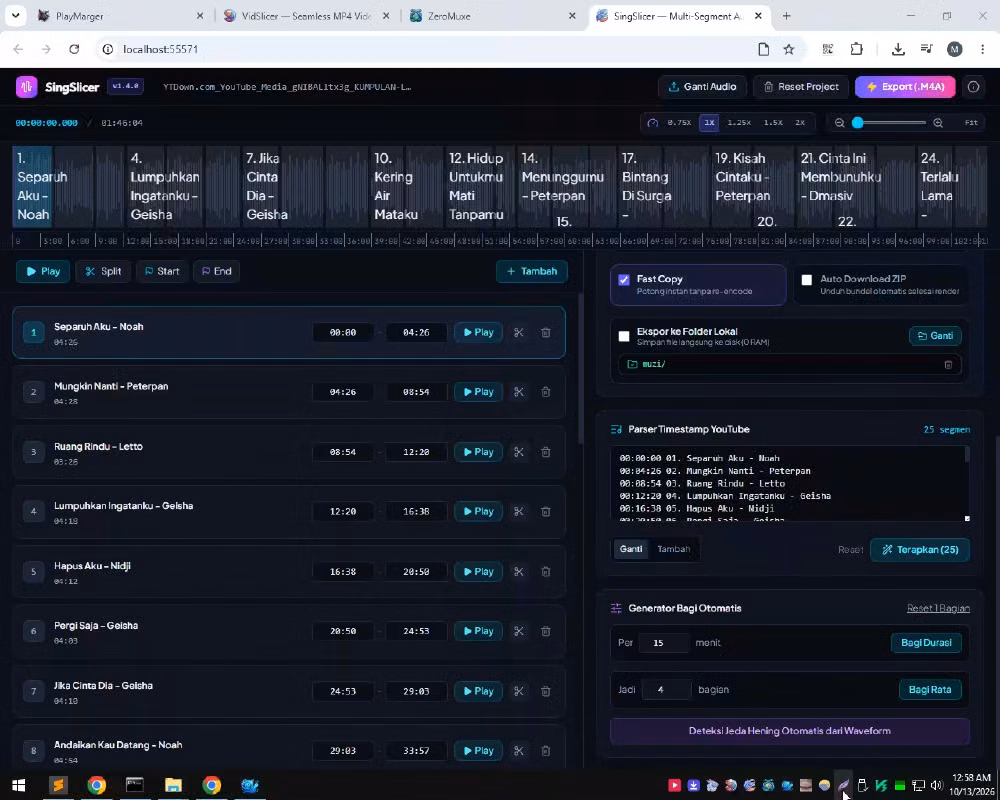Screen dimensions: 1000x800
Task: Click the waveform zoom slider
Action: coord(889,122)
